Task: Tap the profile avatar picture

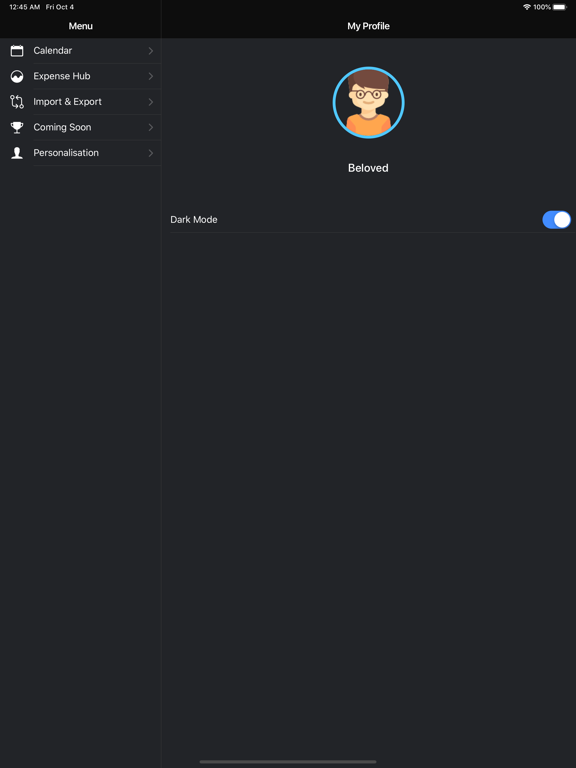Action: (x=368, y=102)
